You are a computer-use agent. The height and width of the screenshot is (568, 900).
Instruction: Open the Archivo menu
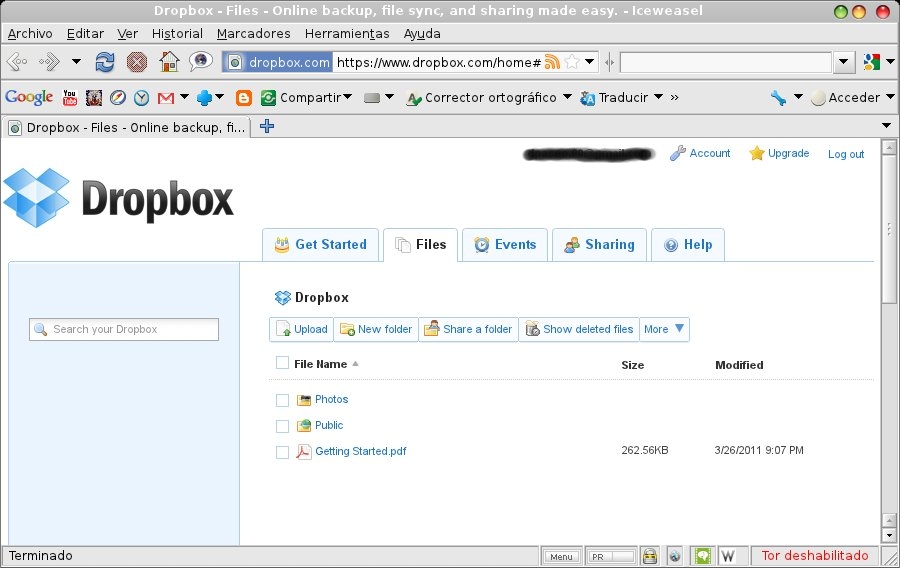coord(30,34)
